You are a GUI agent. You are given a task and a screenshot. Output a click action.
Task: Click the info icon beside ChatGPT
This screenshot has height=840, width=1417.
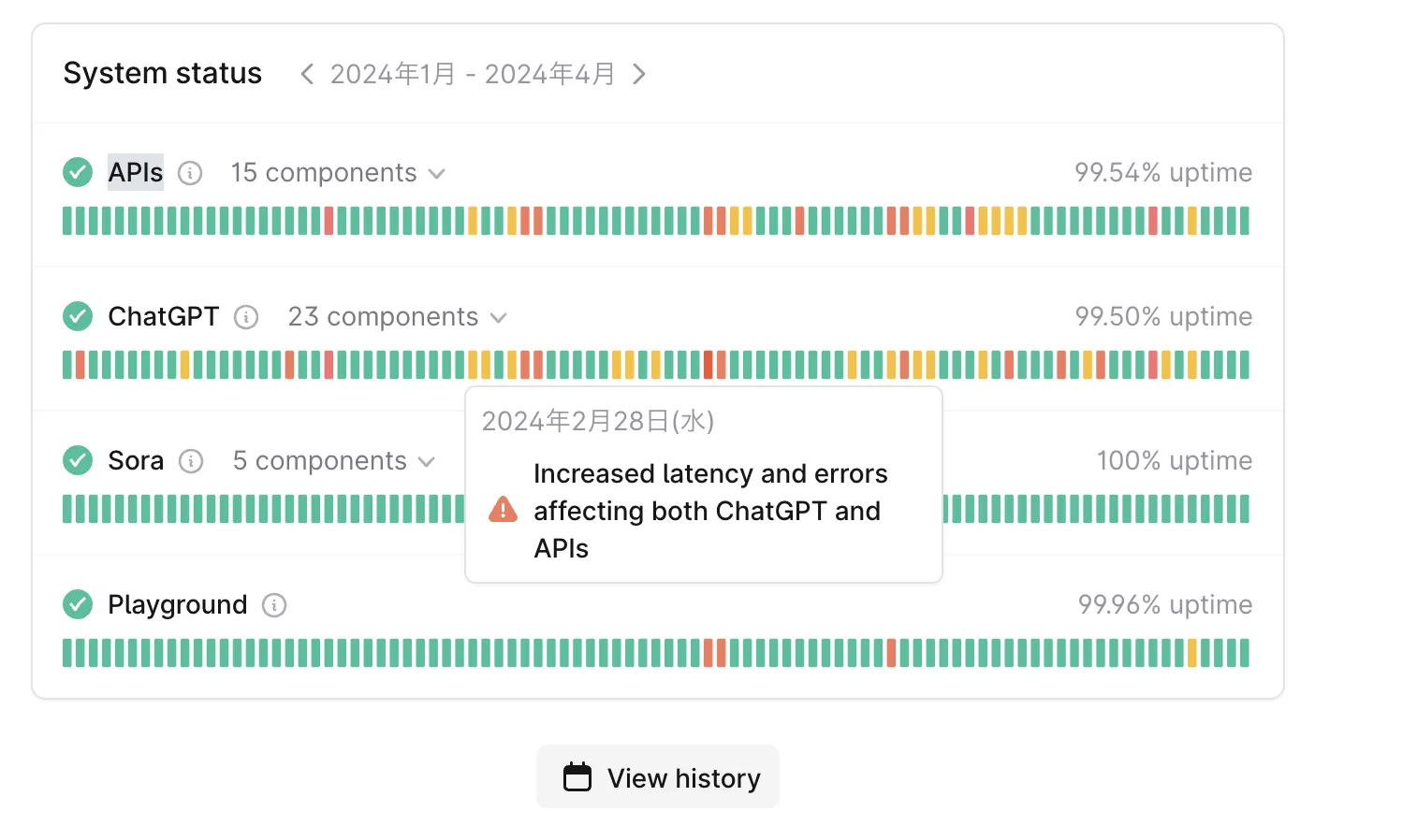pyautogui.click(x=246, y=317)
